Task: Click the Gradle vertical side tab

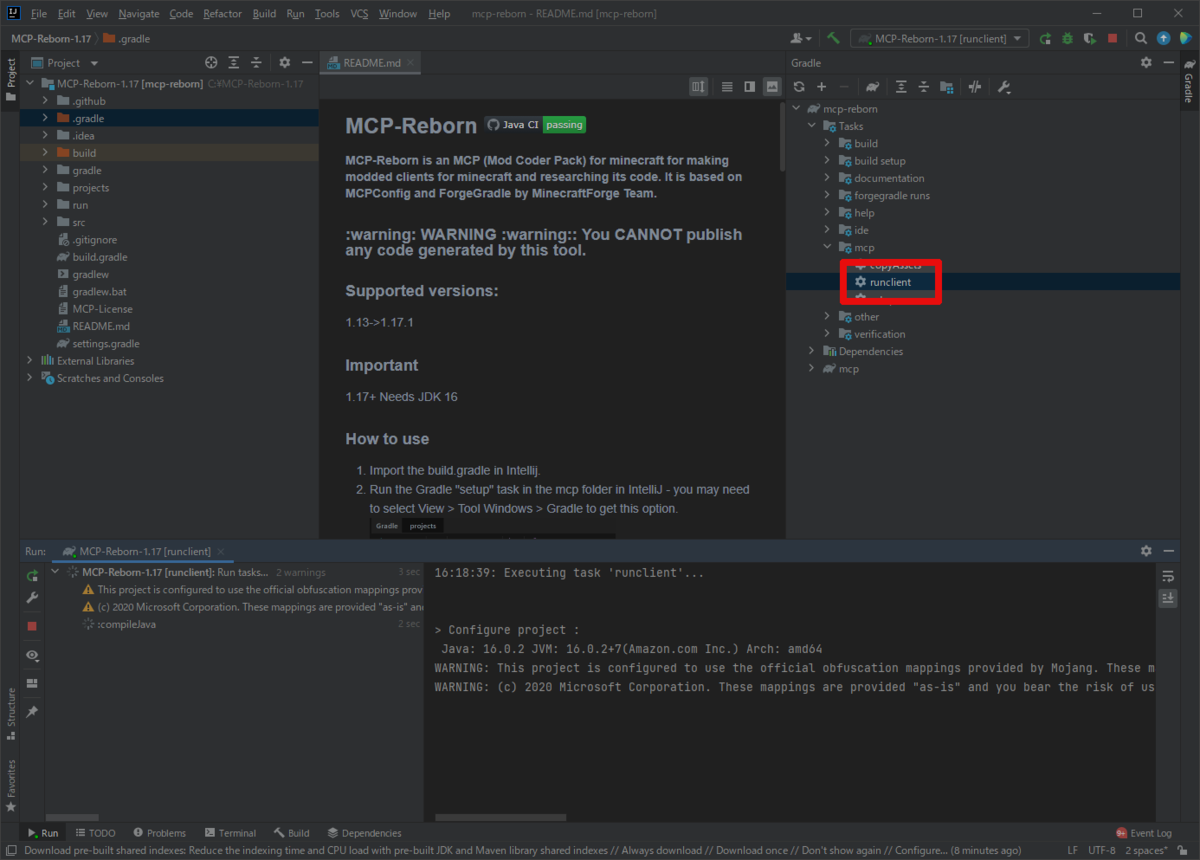Action: pyautogui.click(x=1189, y=82)
